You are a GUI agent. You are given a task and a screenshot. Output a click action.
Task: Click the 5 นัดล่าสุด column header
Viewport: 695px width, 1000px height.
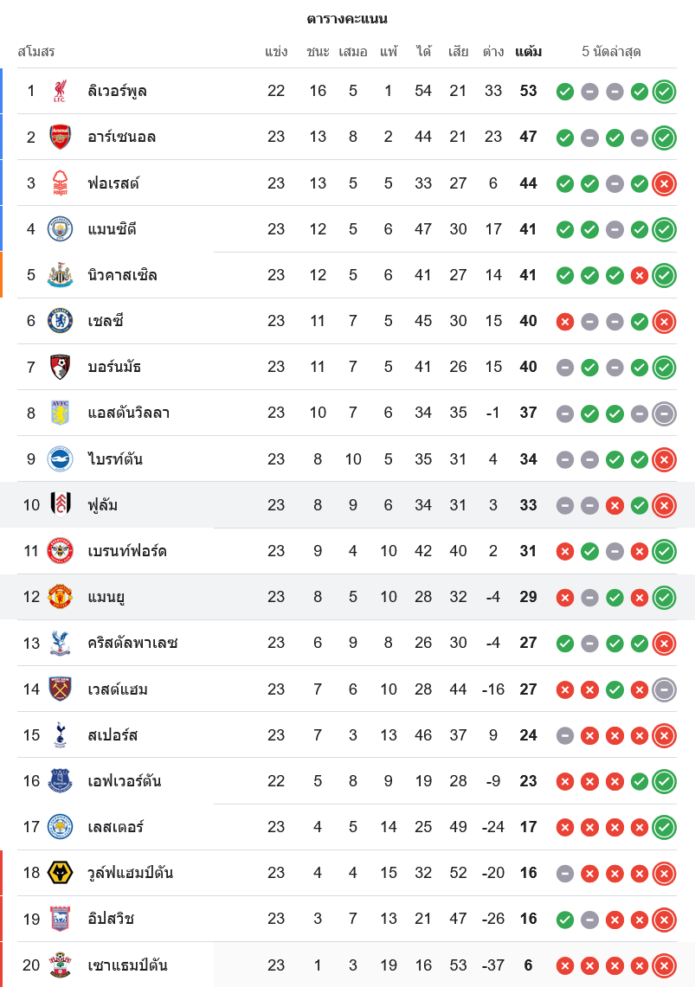pyautogui.click(x=611, y=51)
